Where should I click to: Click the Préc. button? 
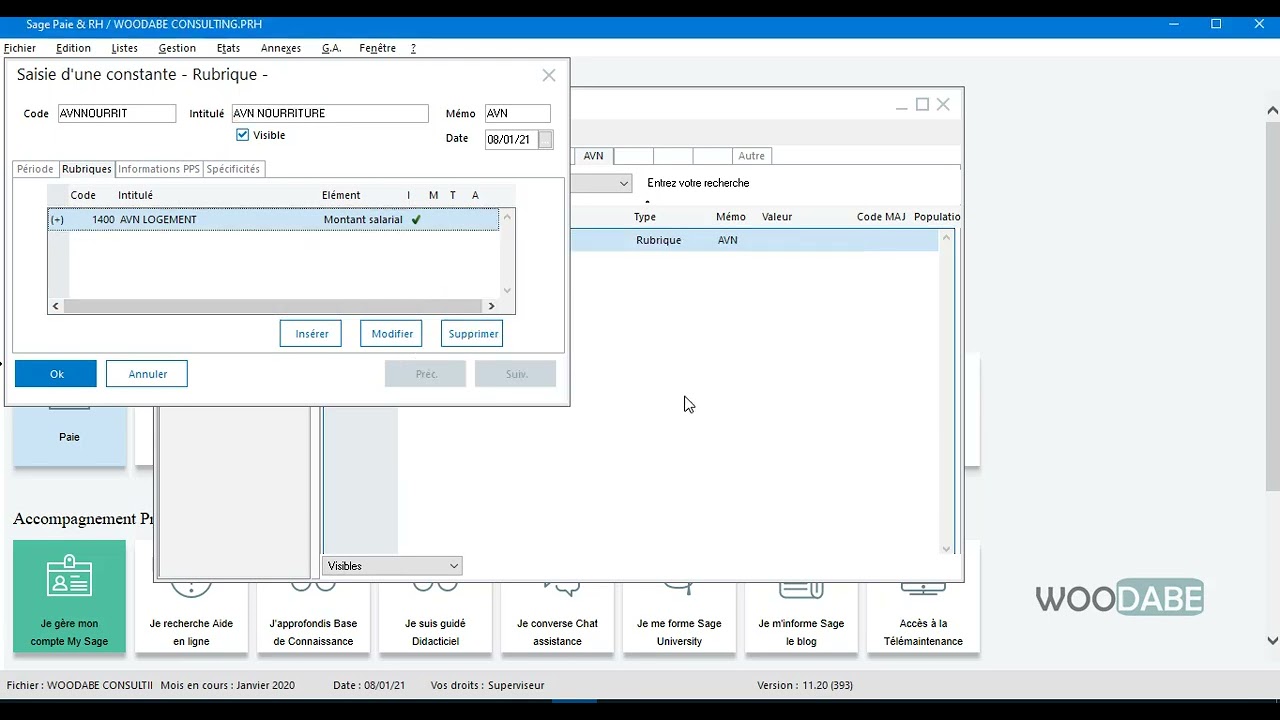(426, 374)
